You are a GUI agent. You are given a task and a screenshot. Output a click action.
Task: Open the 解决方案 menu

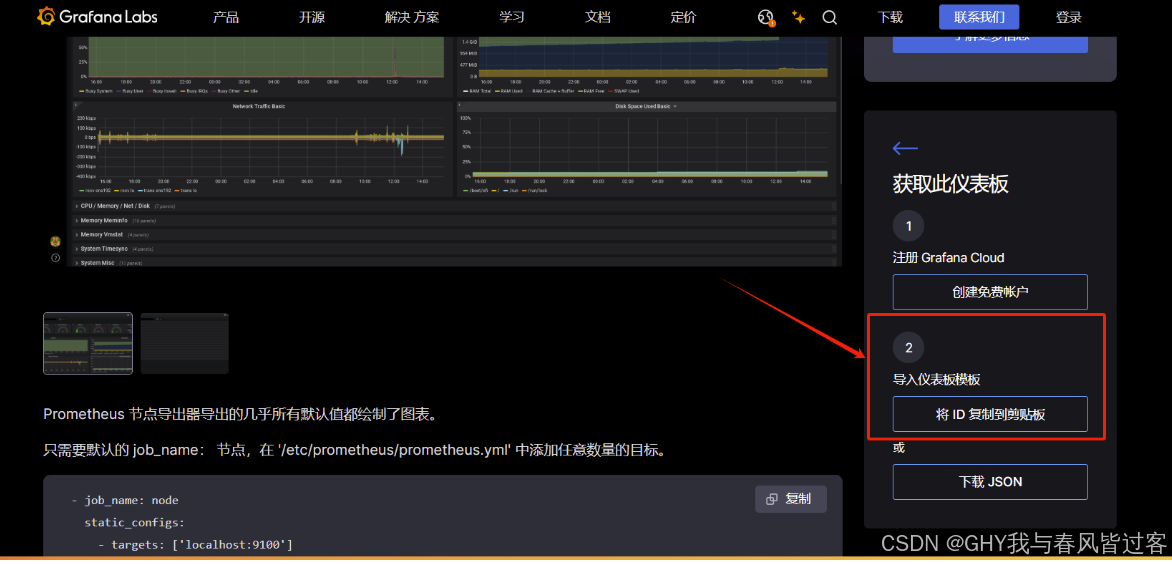[412, 17]
